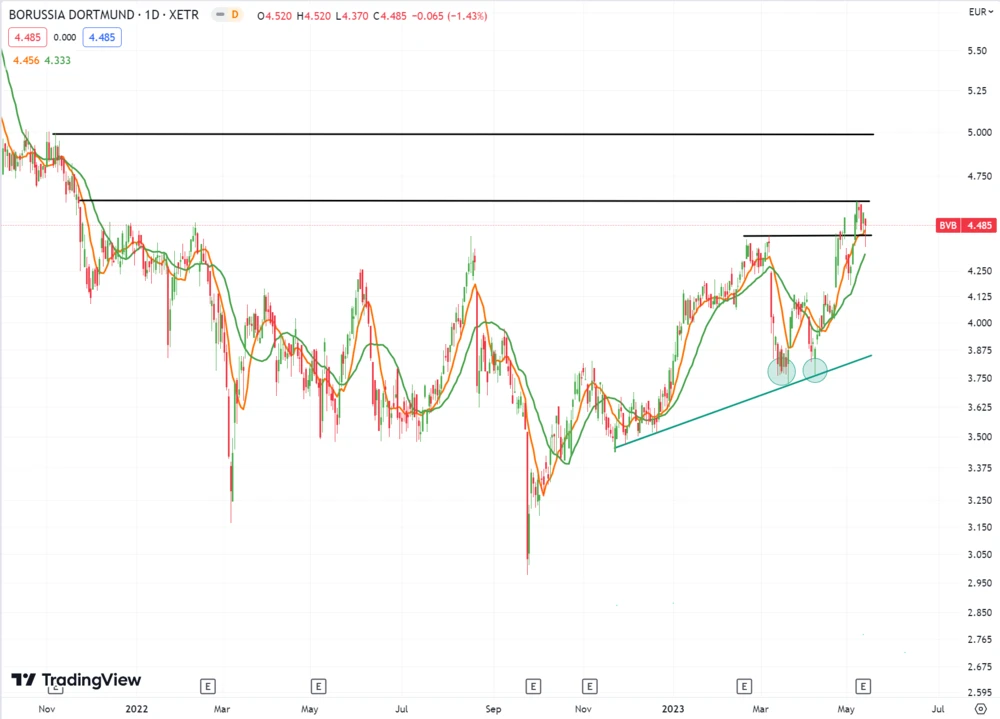
Task: Select the earnings E marker near May 2023
Action: [864, 686]
